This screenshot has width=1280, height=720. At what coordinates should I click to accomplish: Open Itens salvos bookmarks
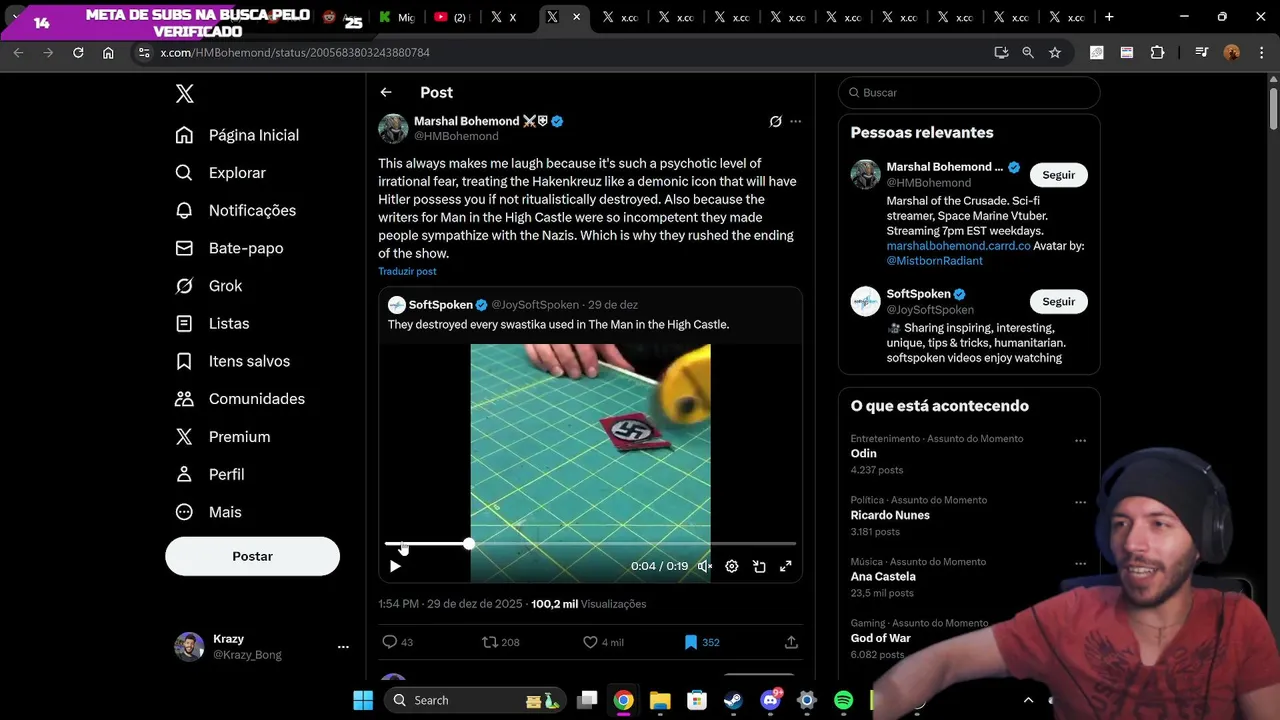coord(232,361)
